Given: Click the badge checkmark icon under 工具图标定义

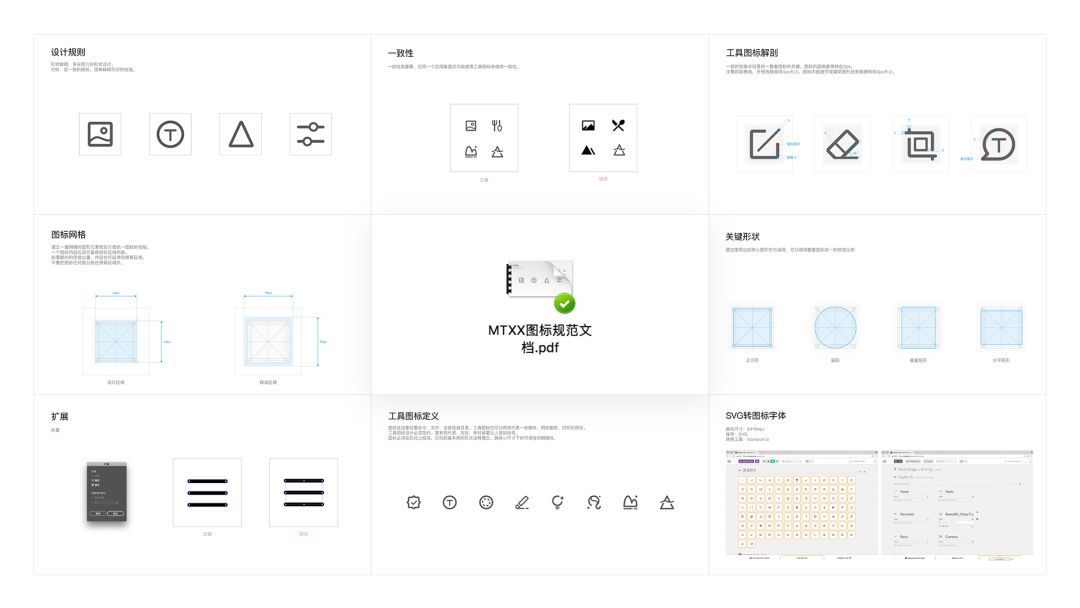Looking at the screenshot, I should pos(413,503).
